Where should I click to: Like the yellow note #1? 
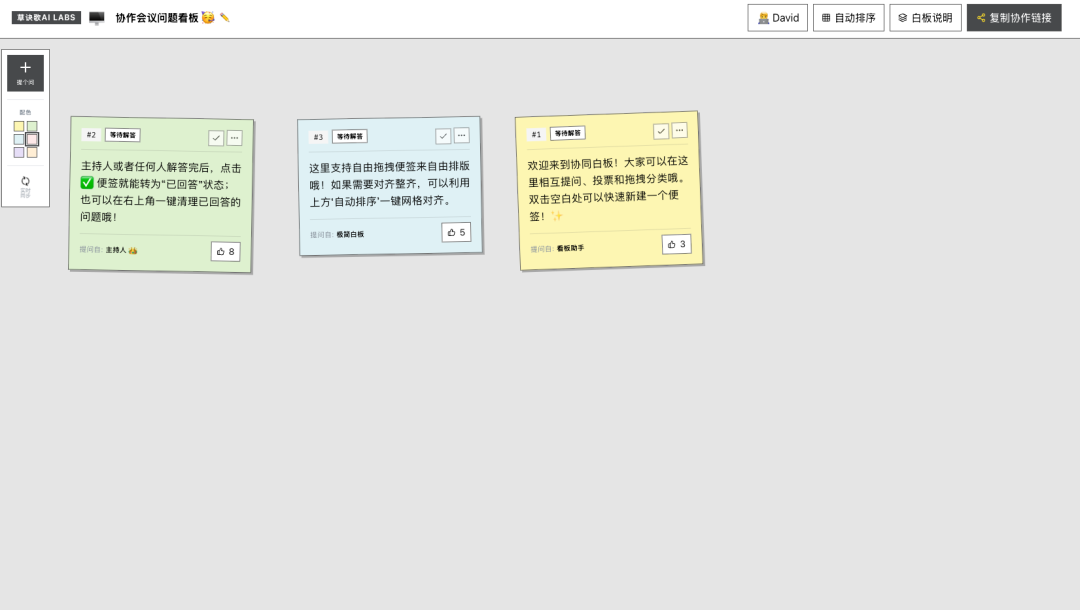click(x=676, y=244)
